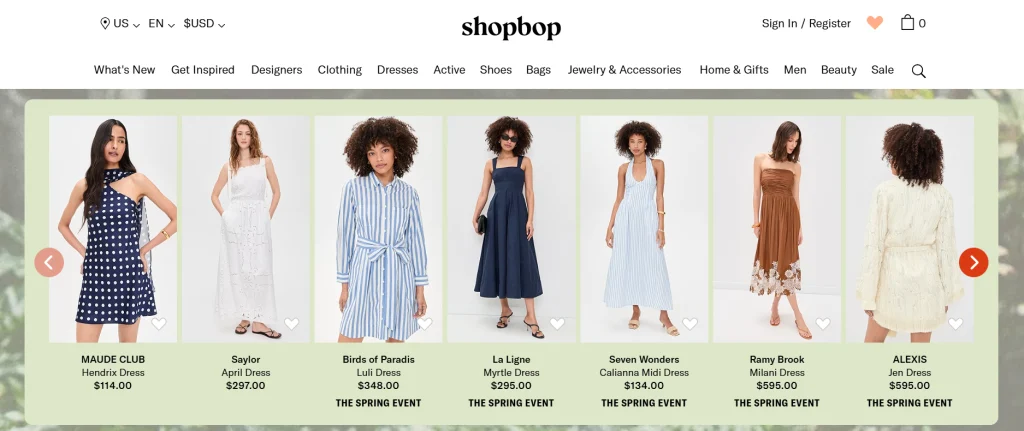The width and height of the screenshot is (1024, 431).
Task: Open the Birds of Paradis striped dress image
Action: (x=378, y=229)
